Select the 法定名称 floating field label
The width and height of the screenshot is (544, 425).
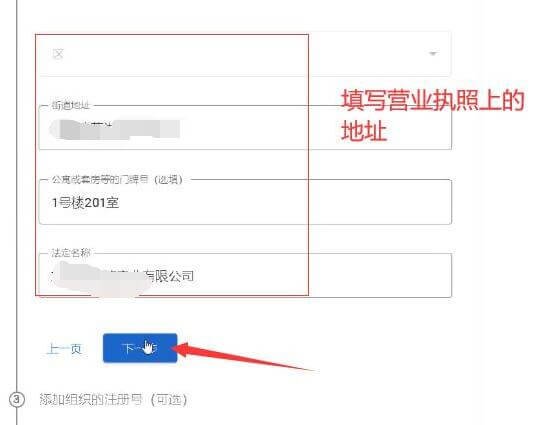71,253
